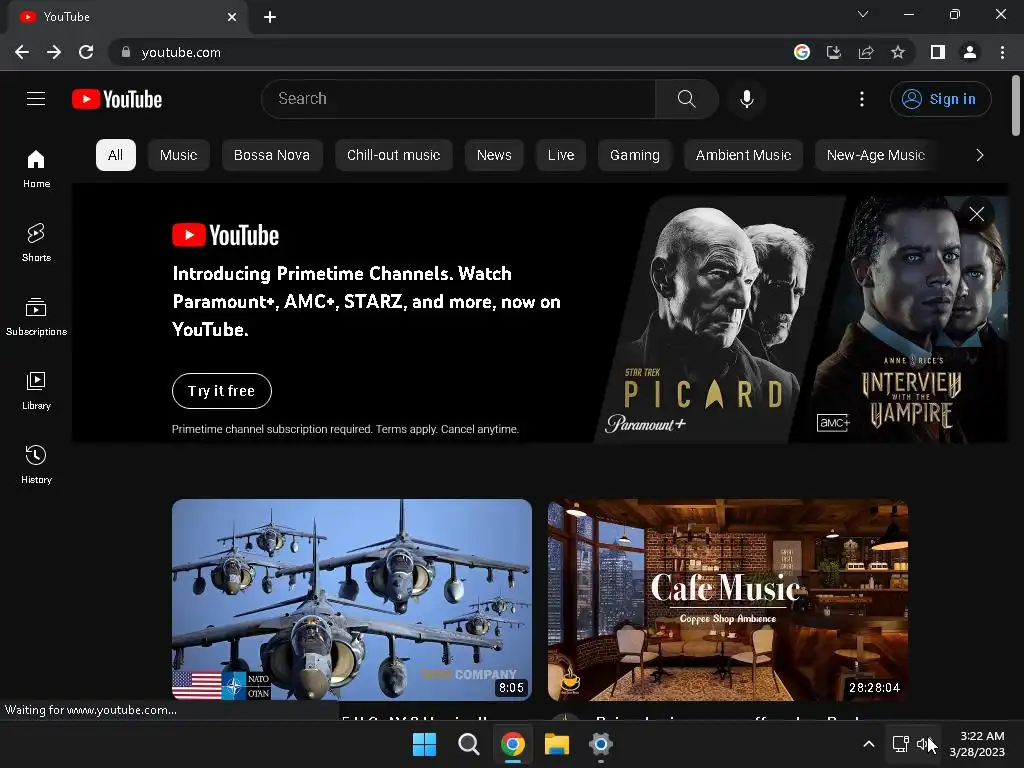Start voice search with the microphone icon
The image size is (1024, 768).
point(746,99)
